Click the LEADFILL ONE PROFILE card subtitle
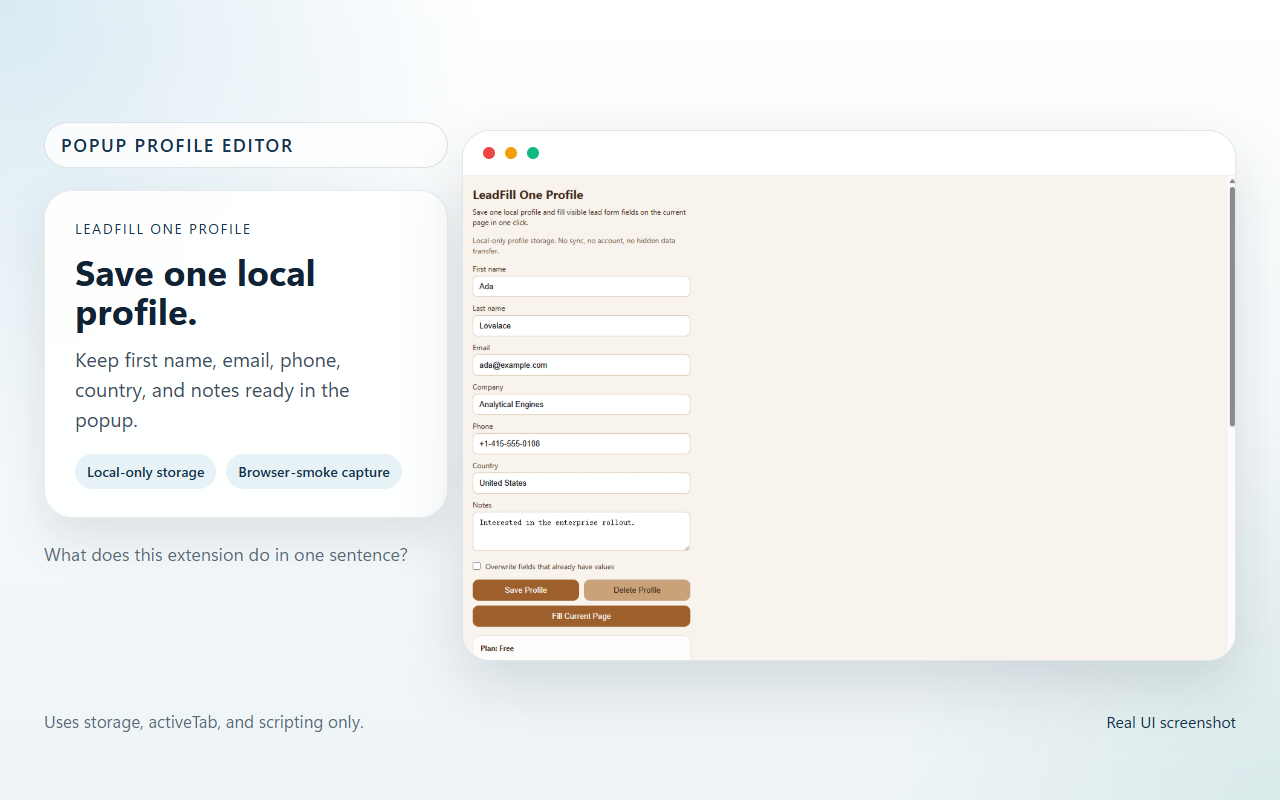The height and width of the screenshot is (800, 1280). click(x=163, y=229)
